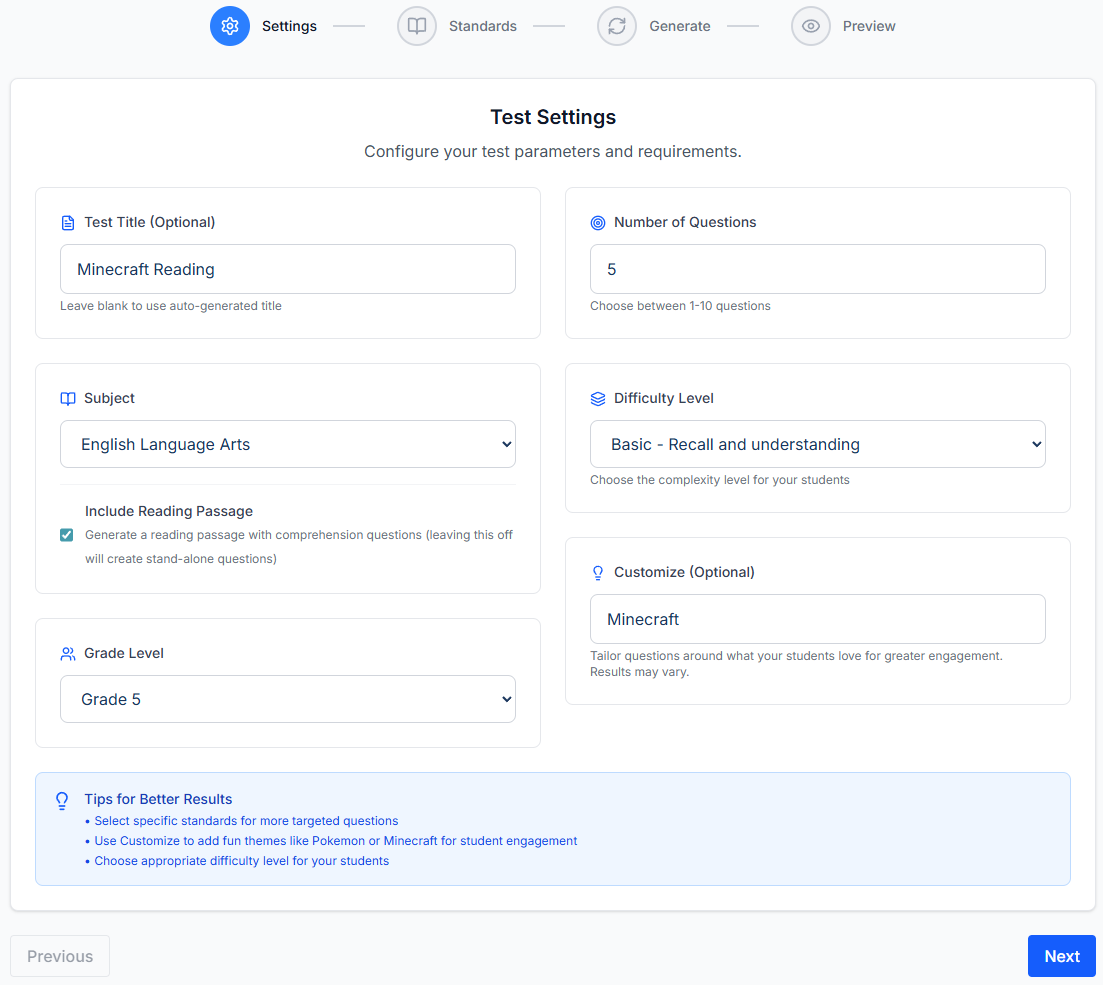Image resolution: width=1103 pixels, height=985 pixels.
Task: Expand the Grade Level dropdown
Action: [288, 699]
